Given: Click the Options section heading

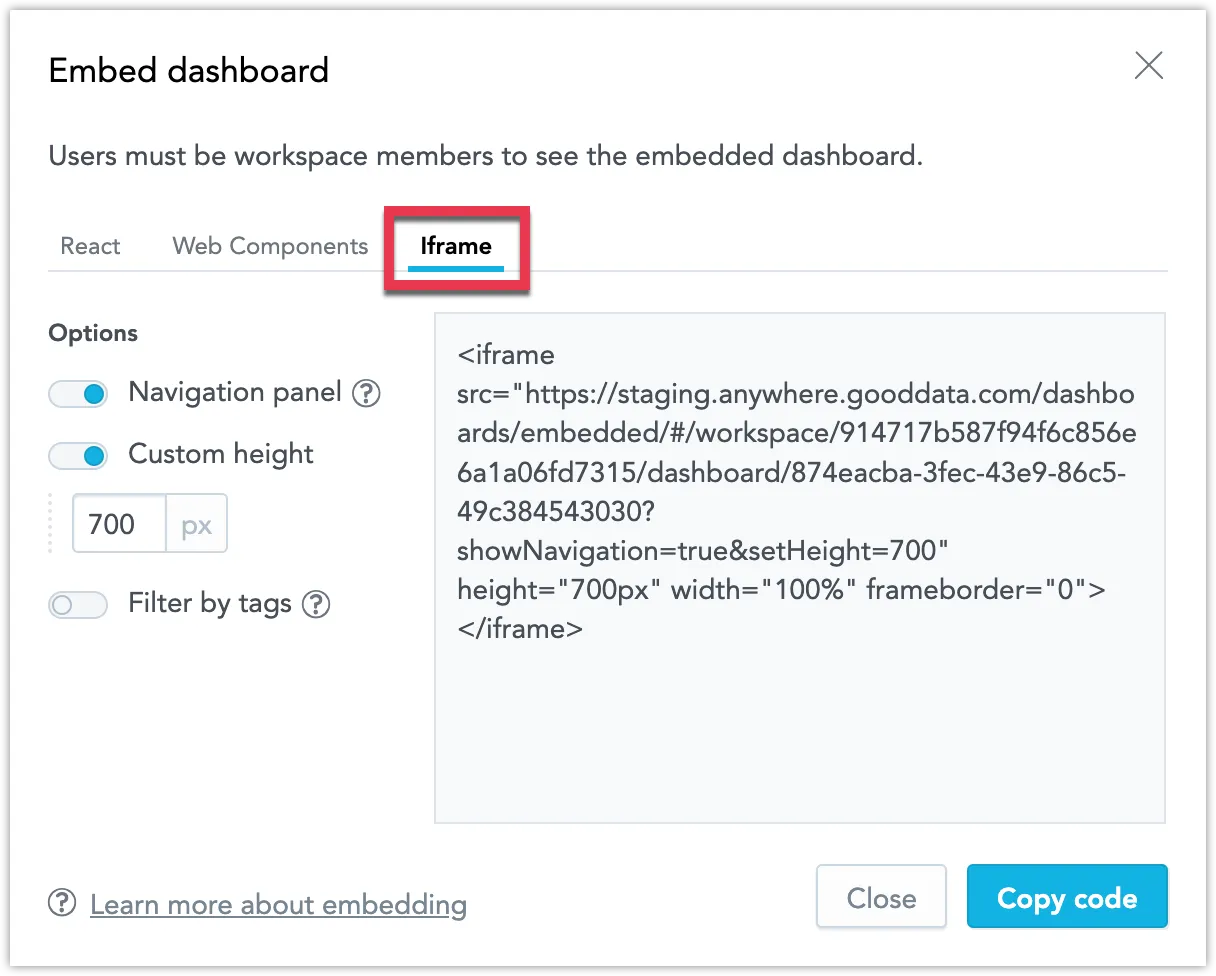Looking at the screenshot, I should tap(92, 333).
